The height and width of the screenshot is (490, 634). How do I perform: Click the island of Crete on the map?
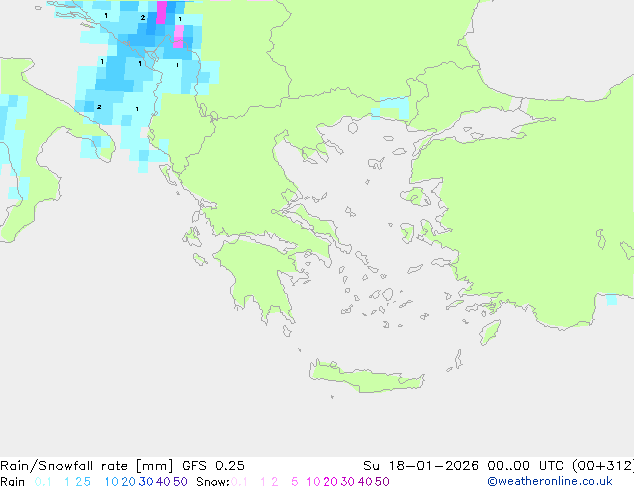[367, 377]
